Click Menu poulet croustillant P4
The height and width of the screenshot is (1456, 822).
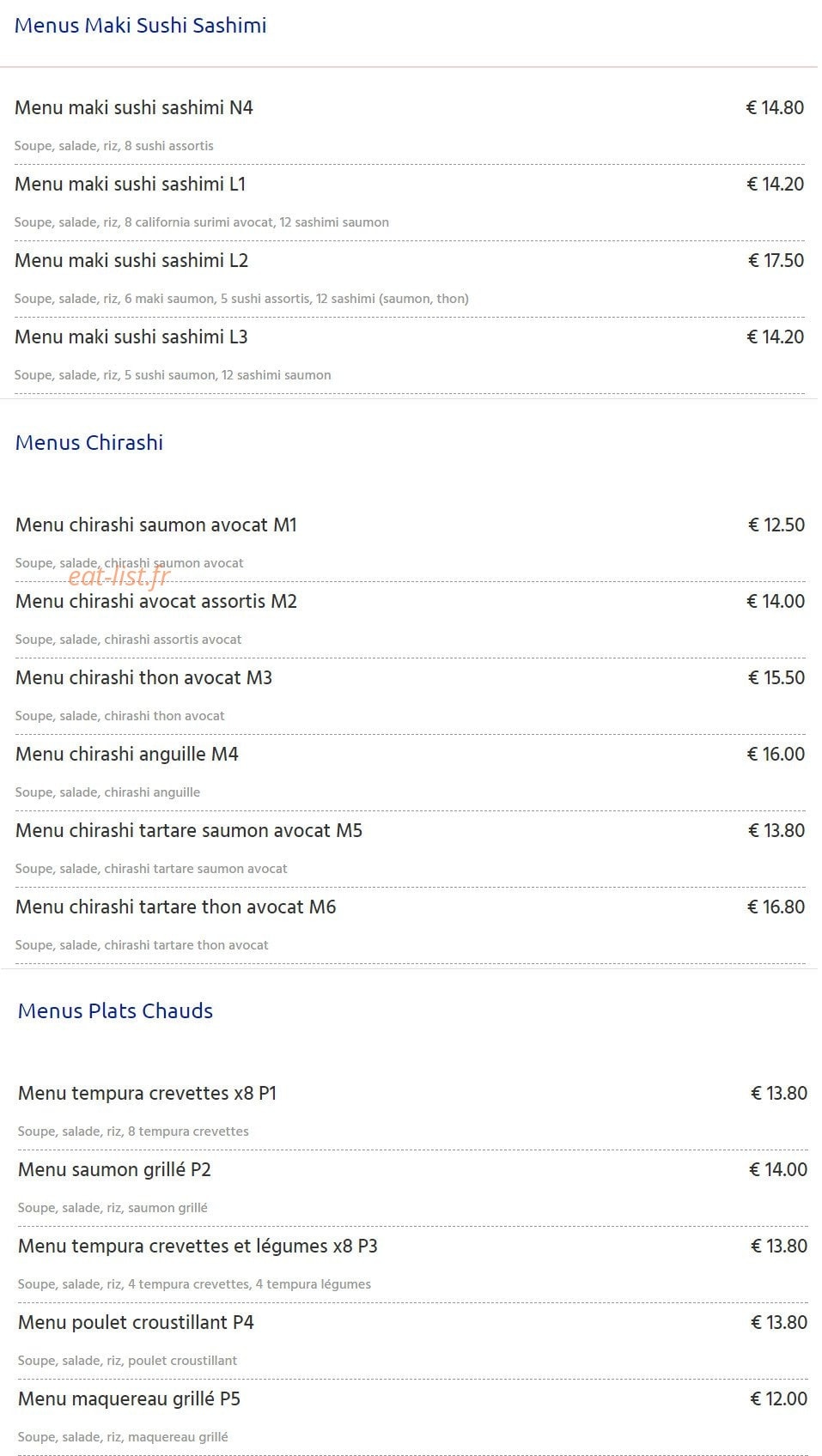pos(136,1323)
